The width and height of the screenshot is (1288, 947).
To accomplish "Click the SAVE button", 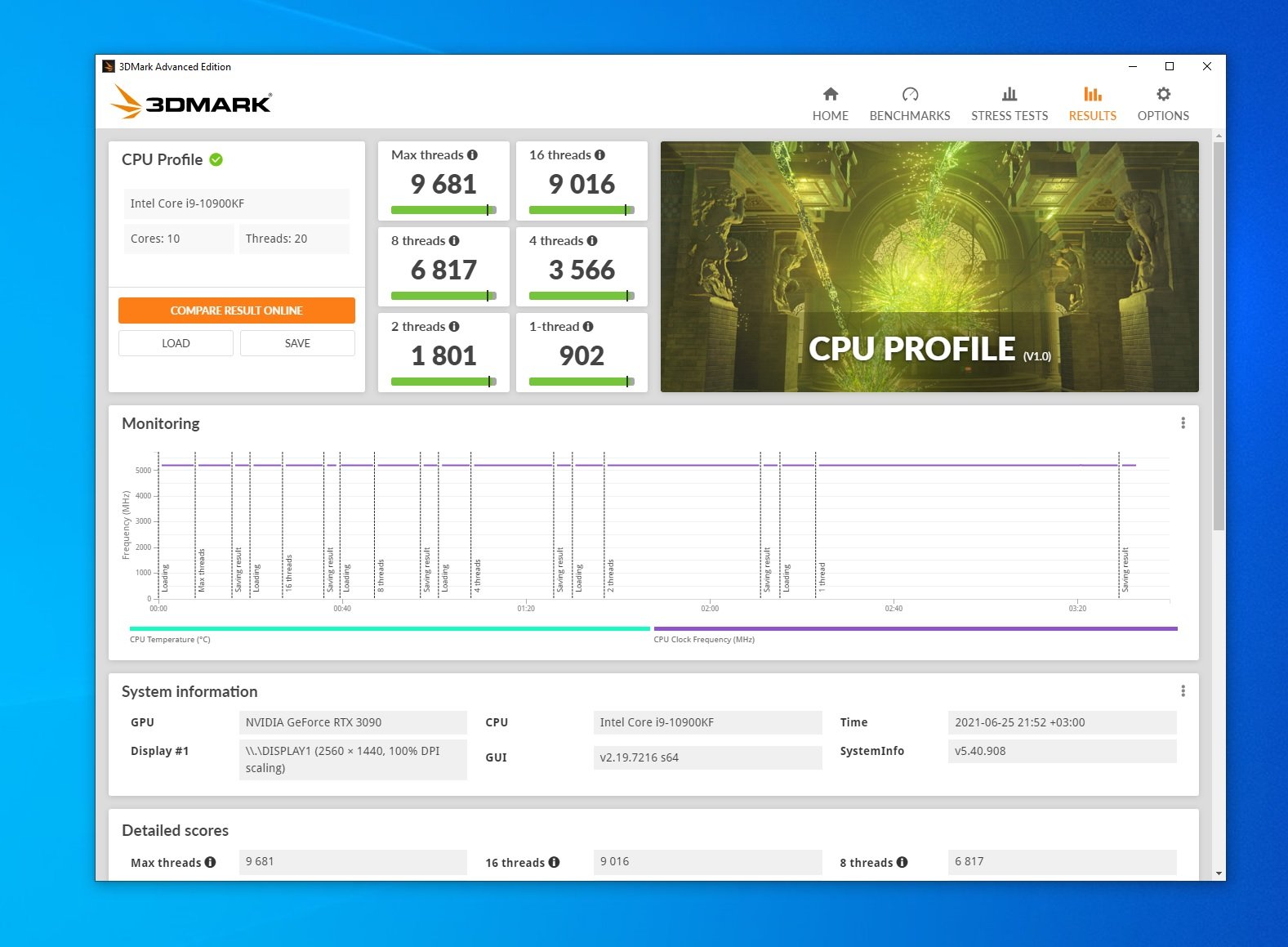I will click(297, 343).
